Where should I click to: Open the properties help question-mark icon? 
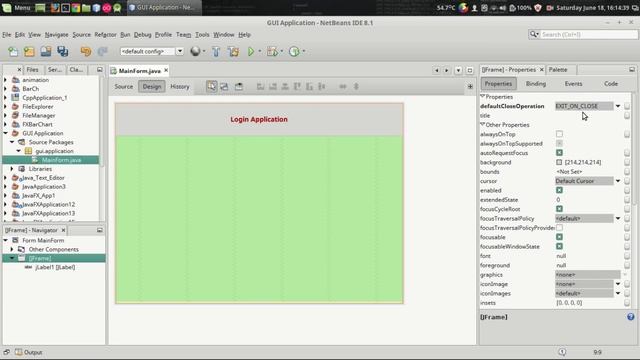[x=631, y=317]
